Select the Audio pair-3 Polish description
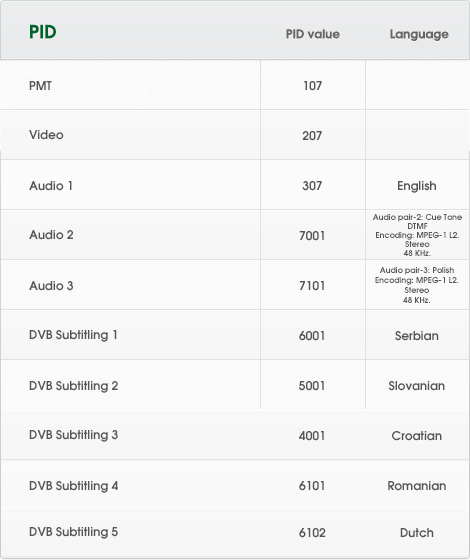Screen dimensions: 470x560 (x=417, y=285)
